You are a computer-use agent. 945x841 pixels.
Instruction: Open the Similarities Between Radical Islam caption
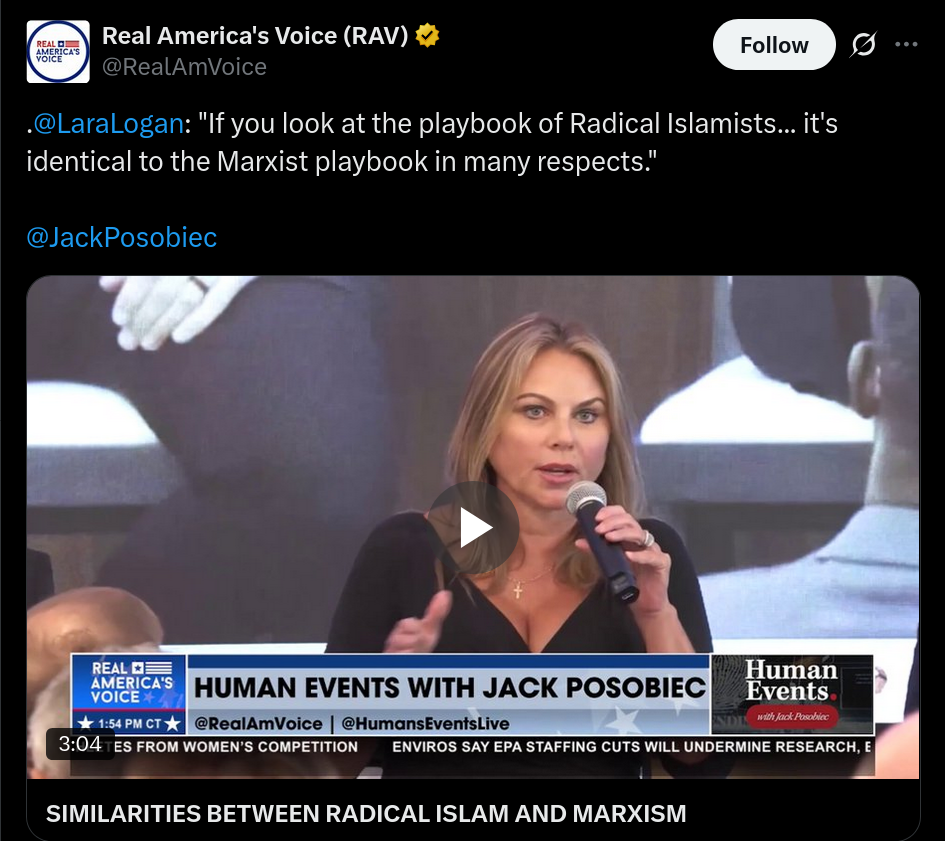click(366, 814)
